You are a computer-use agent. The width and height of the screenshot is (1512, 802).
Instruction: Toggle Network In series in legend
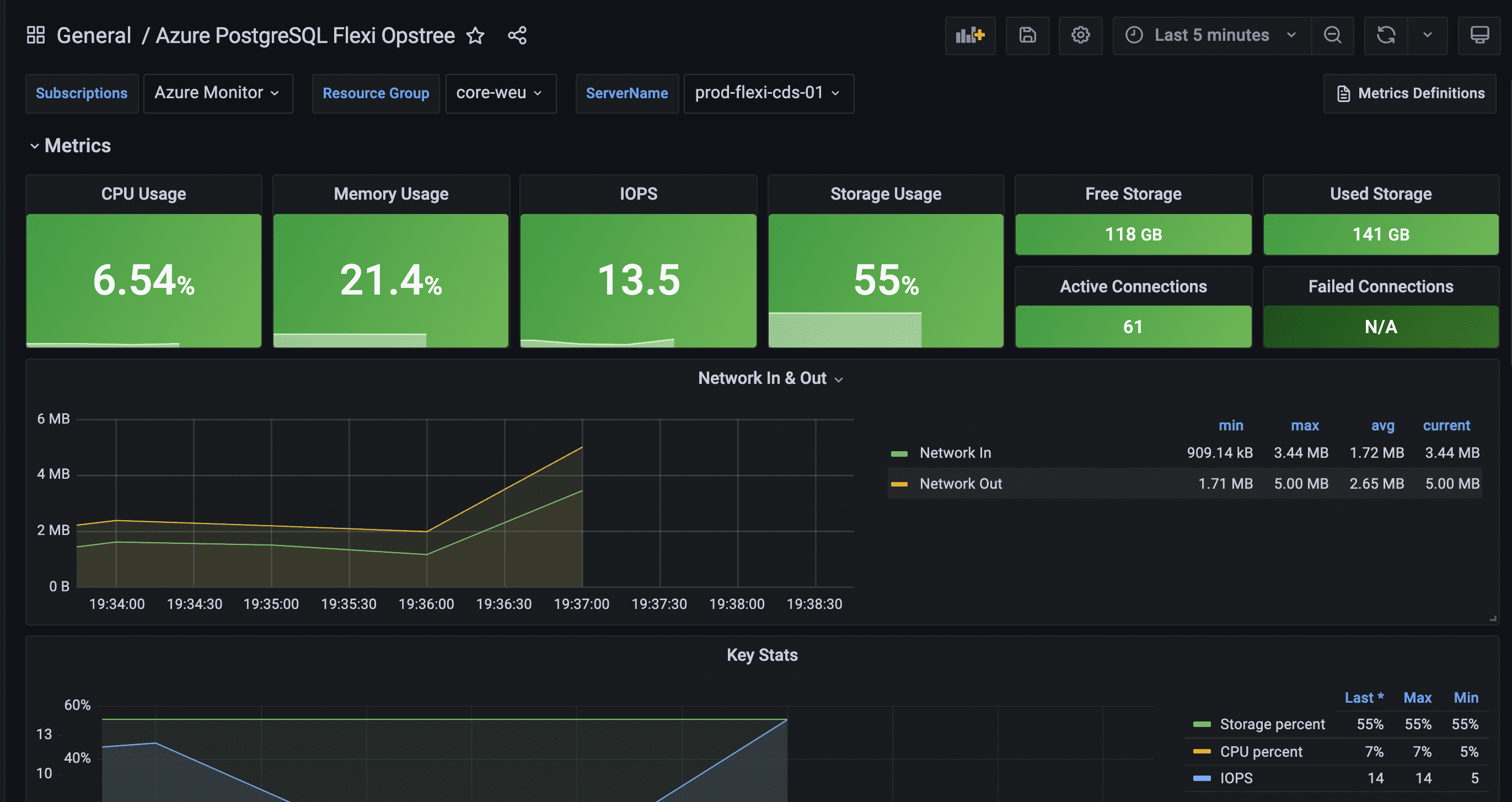coord(955,453)
